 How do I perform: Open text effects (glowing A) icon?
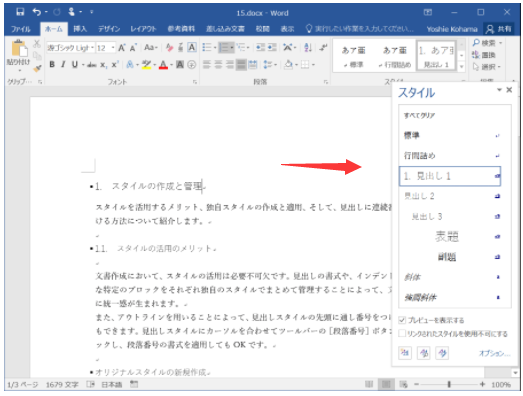pos(129,65)
